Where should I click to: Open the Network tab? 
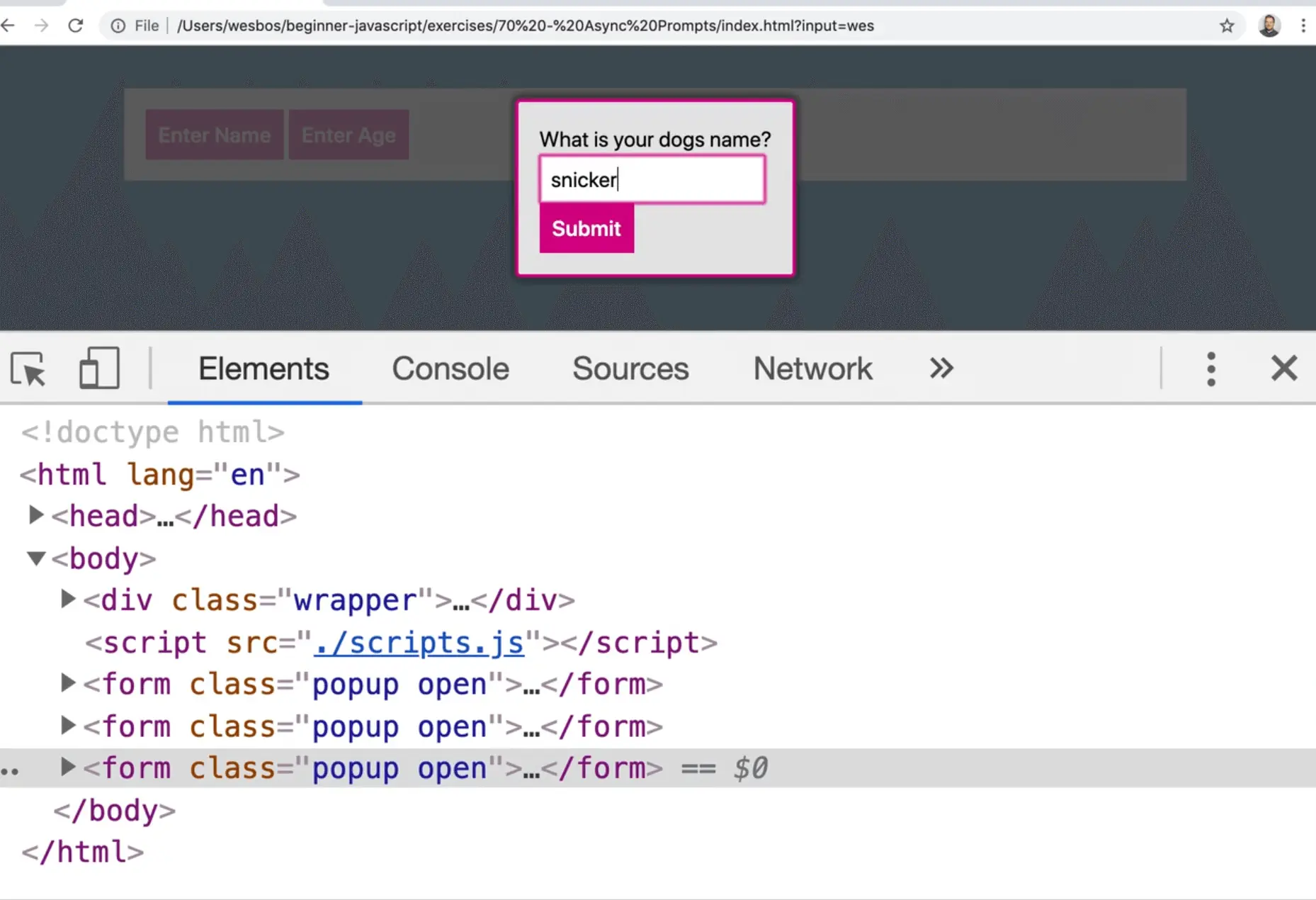coord(812,369)
